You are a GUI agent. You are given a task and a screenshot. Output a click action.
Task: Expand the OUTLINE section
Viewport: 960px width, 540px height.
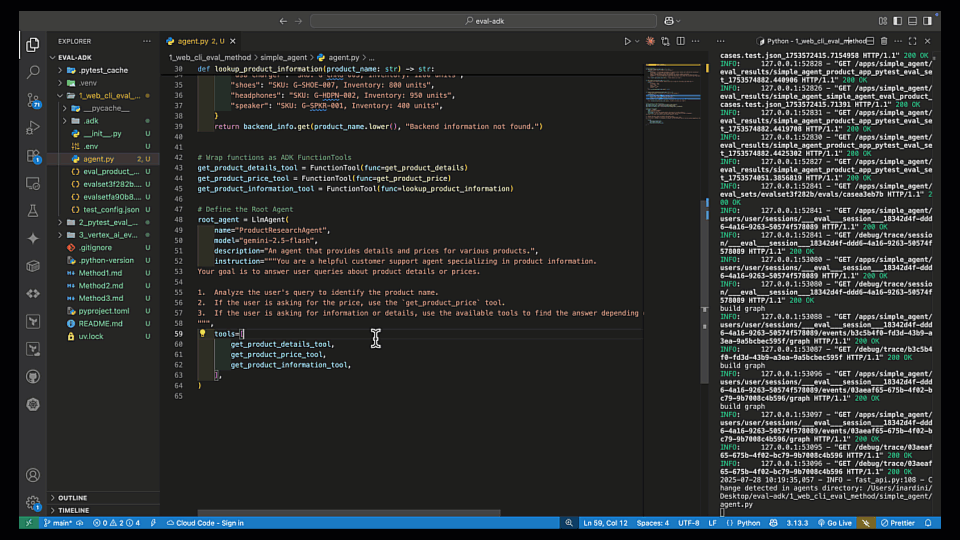click(x=72, y=497)
